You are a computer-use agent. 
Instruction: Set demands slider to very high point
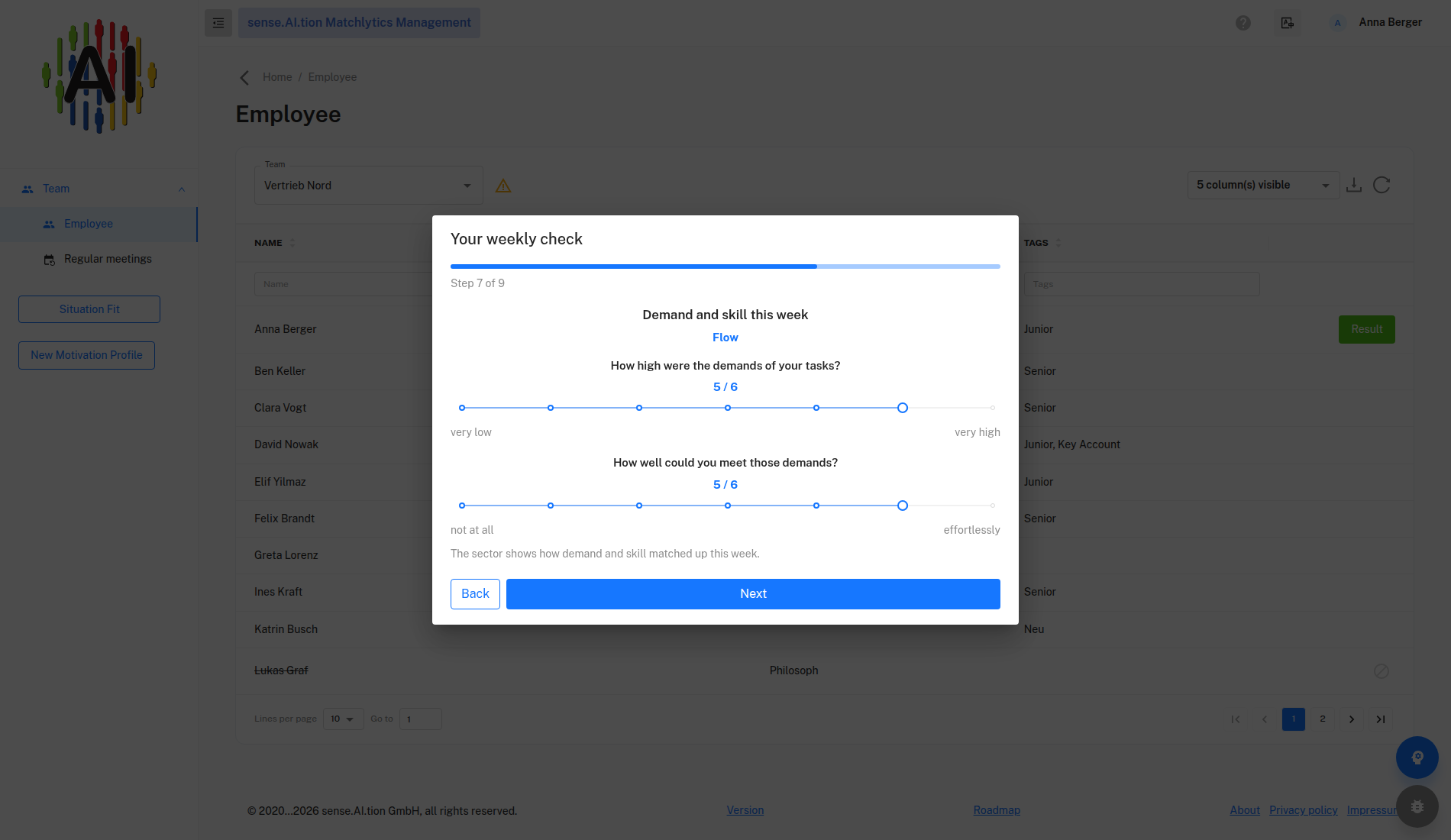(993, 408)
